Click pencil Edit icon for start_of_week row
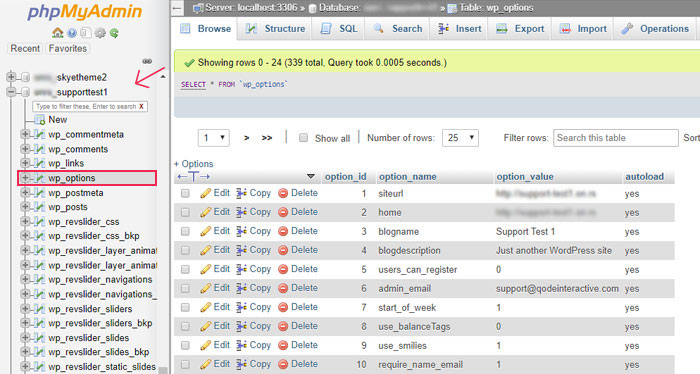700x374 pixels. [x=205, y=307]
